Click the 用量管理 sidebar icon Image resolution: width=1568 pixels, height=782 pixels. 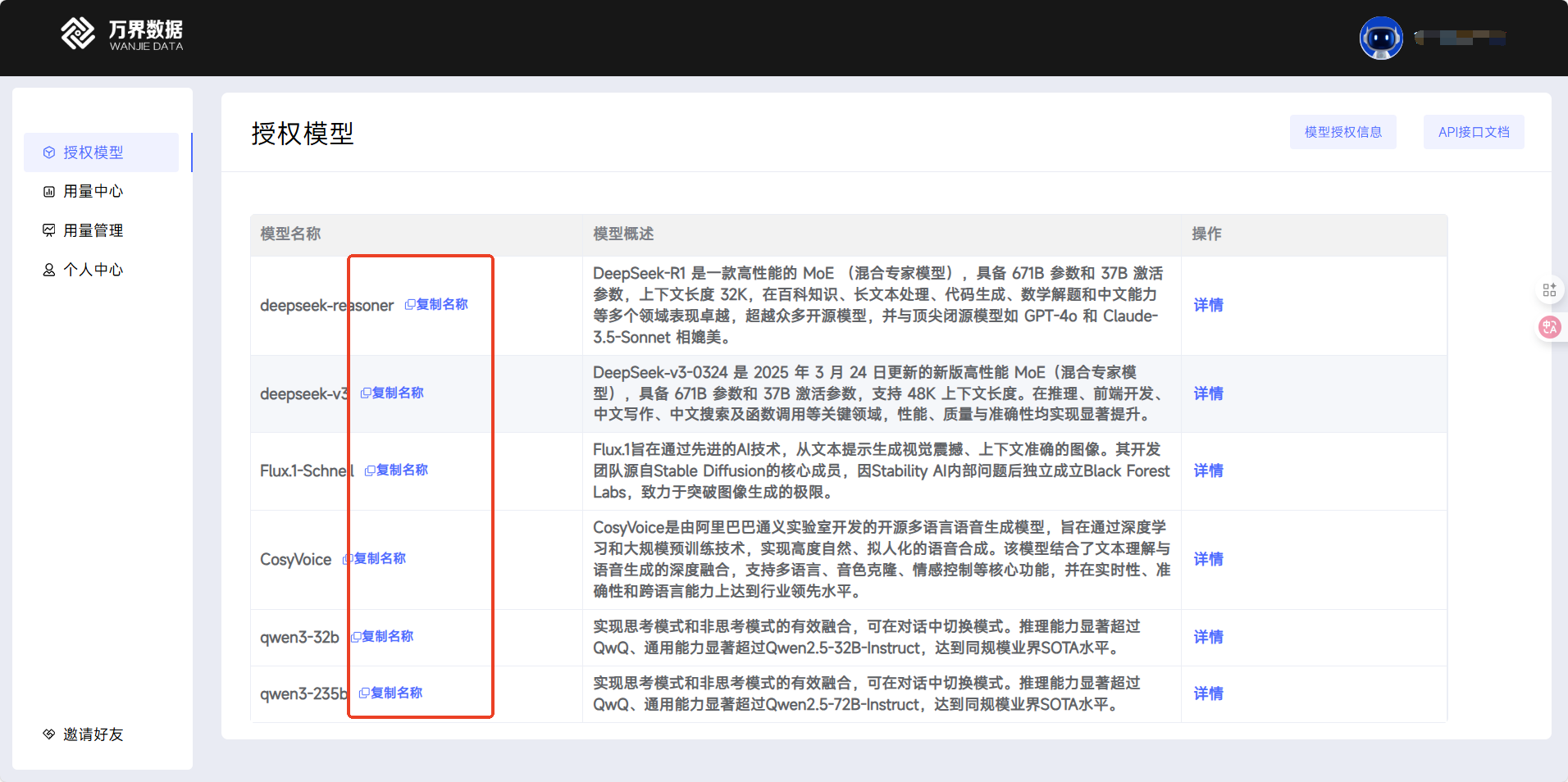[49, 230]
